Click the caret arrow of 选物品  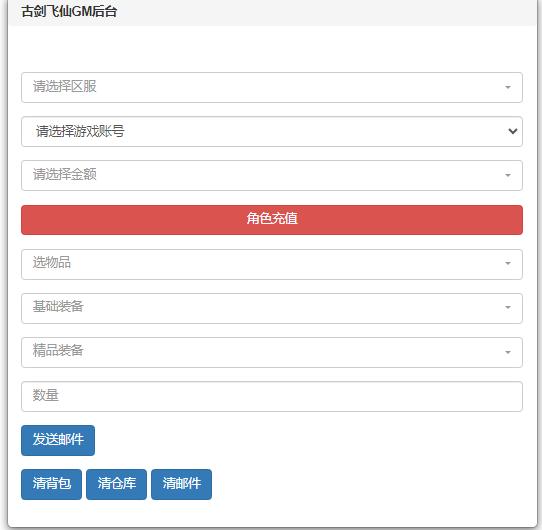pyautogui.click(x=507, y=263)
